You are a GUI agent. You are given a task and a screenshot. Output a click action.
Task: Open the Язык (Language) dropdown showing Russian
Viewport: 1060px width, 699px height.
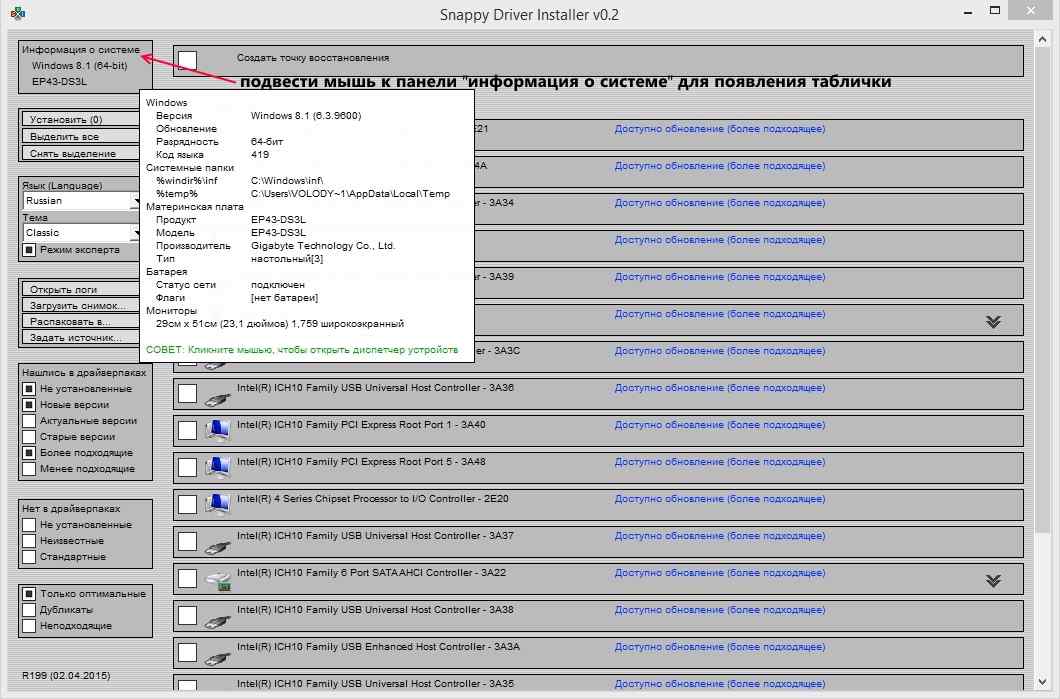[81, 201]
